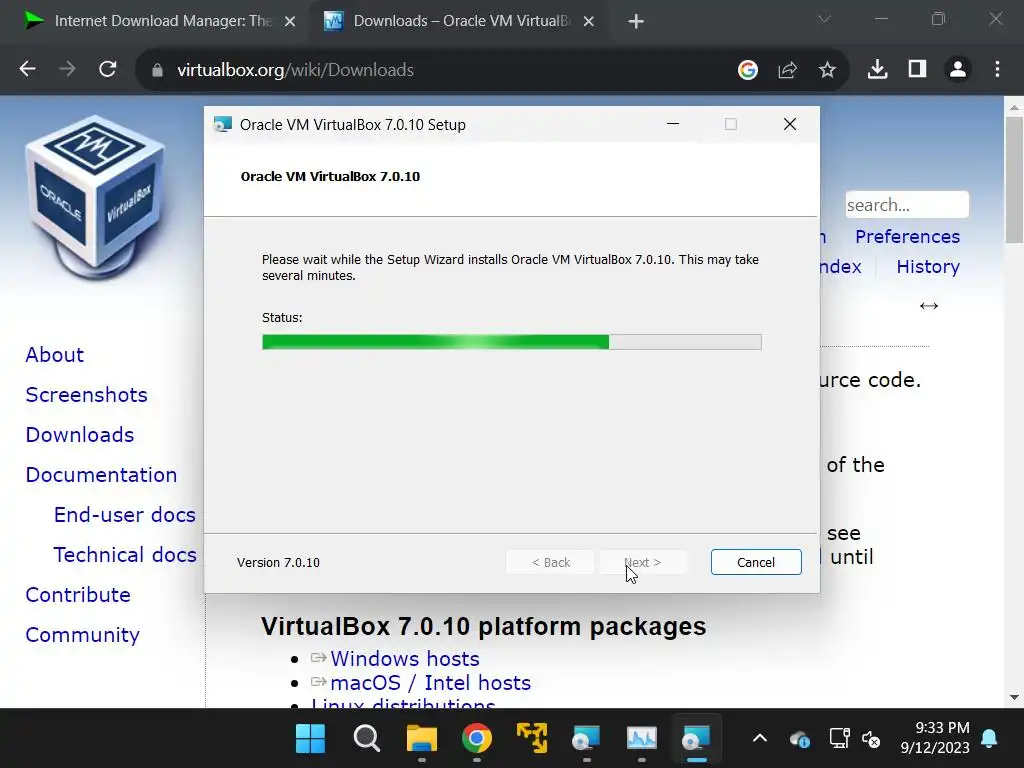Click the VirtualBox cube logo

95,198
